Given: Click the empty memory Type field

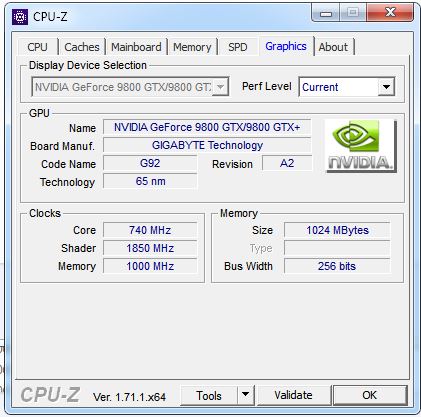Looking at the screenshot, I should click(x=337, y=248).
